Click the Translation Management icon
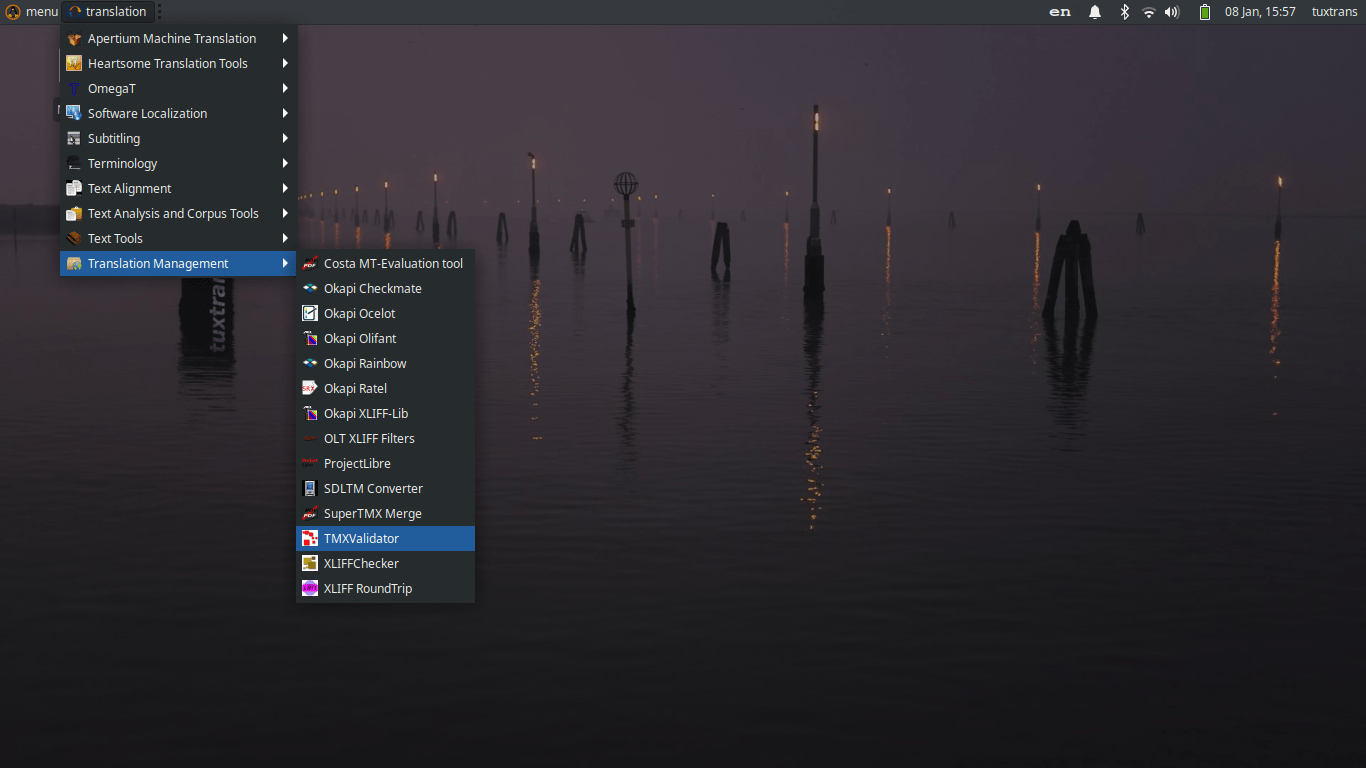 [74, 264]
